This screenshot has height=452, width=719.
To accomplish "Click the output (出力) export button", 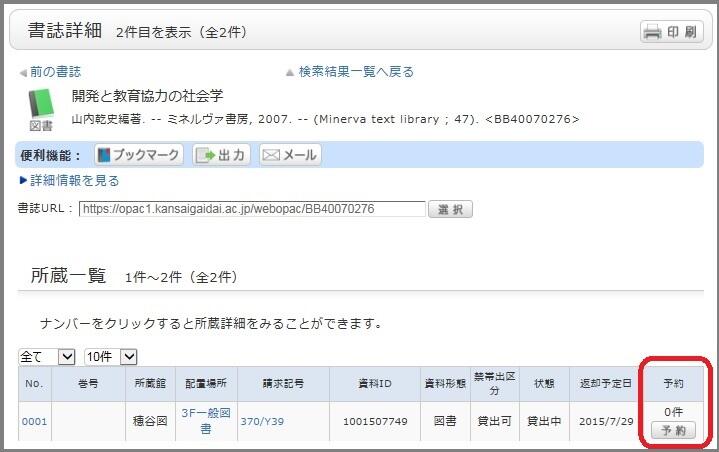I will [220, 155].
